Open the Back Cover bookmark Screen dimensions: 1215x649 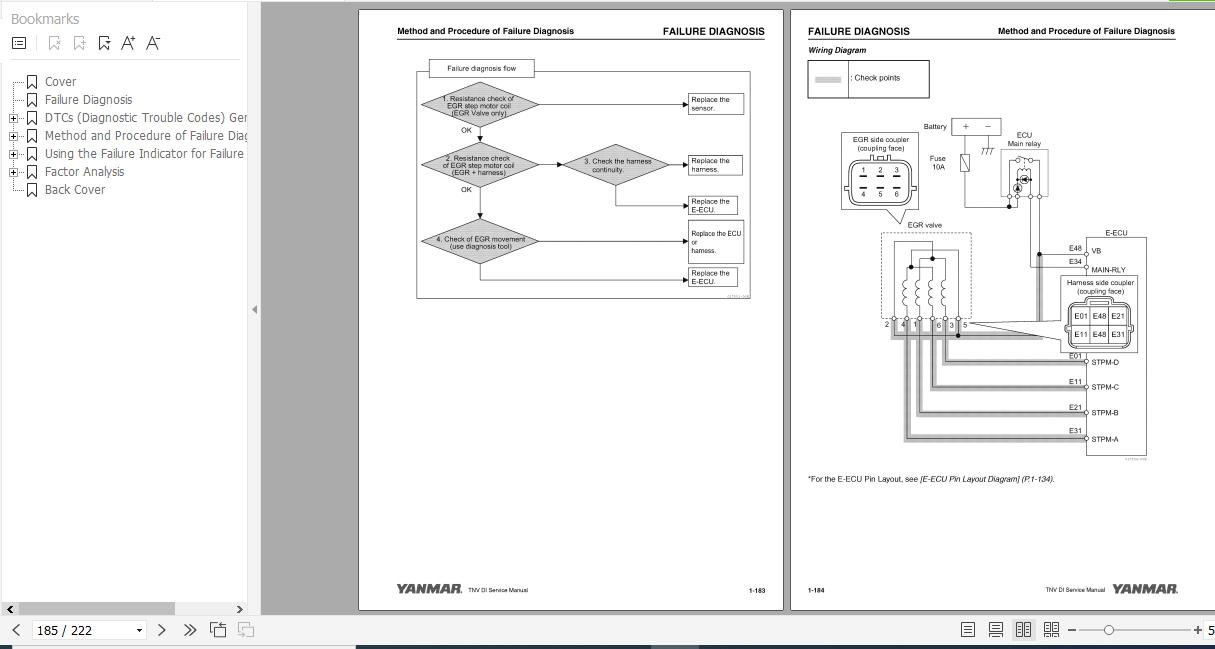click(75, 189)
